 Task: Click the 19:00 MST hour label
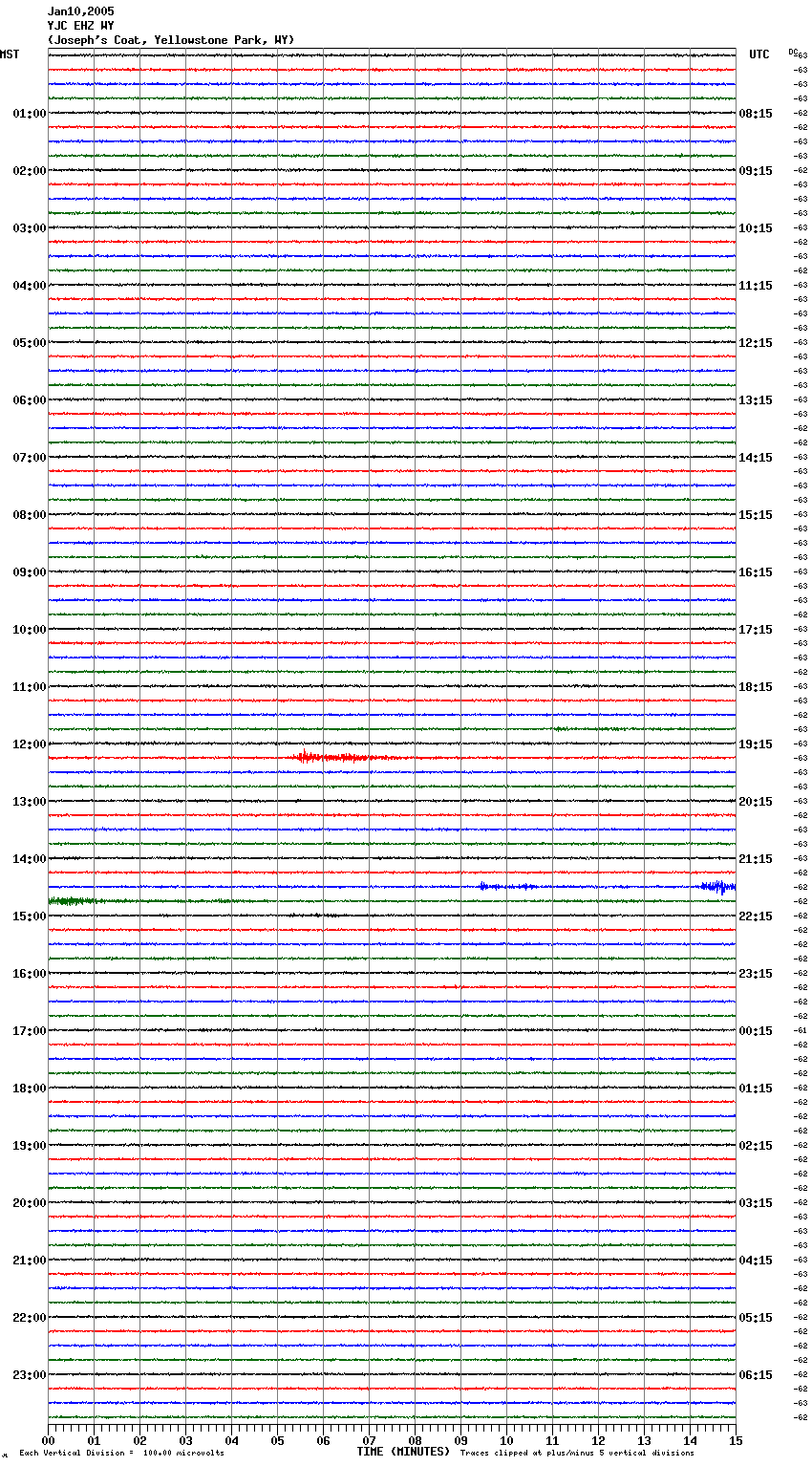point(30,1146)
